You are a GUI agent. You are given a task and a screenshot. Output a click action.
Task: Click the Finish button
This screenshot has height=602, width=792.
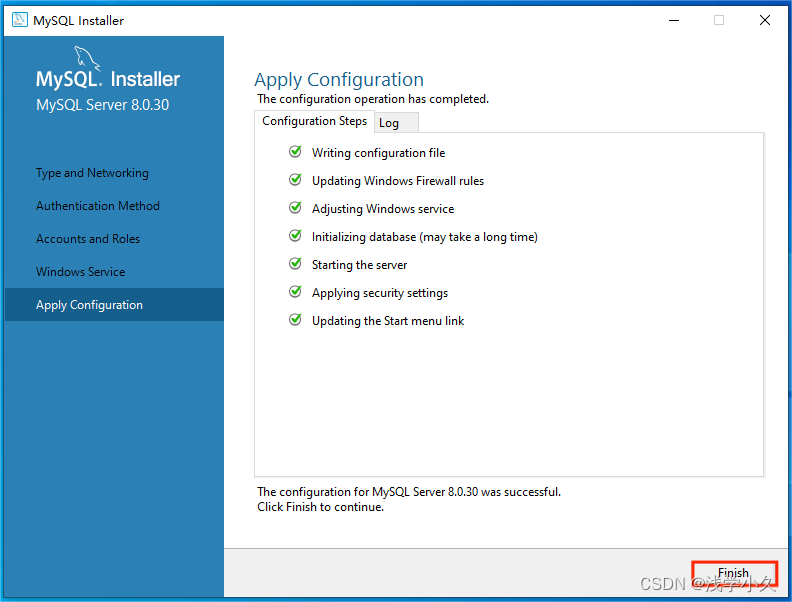(x=734, y=573)
